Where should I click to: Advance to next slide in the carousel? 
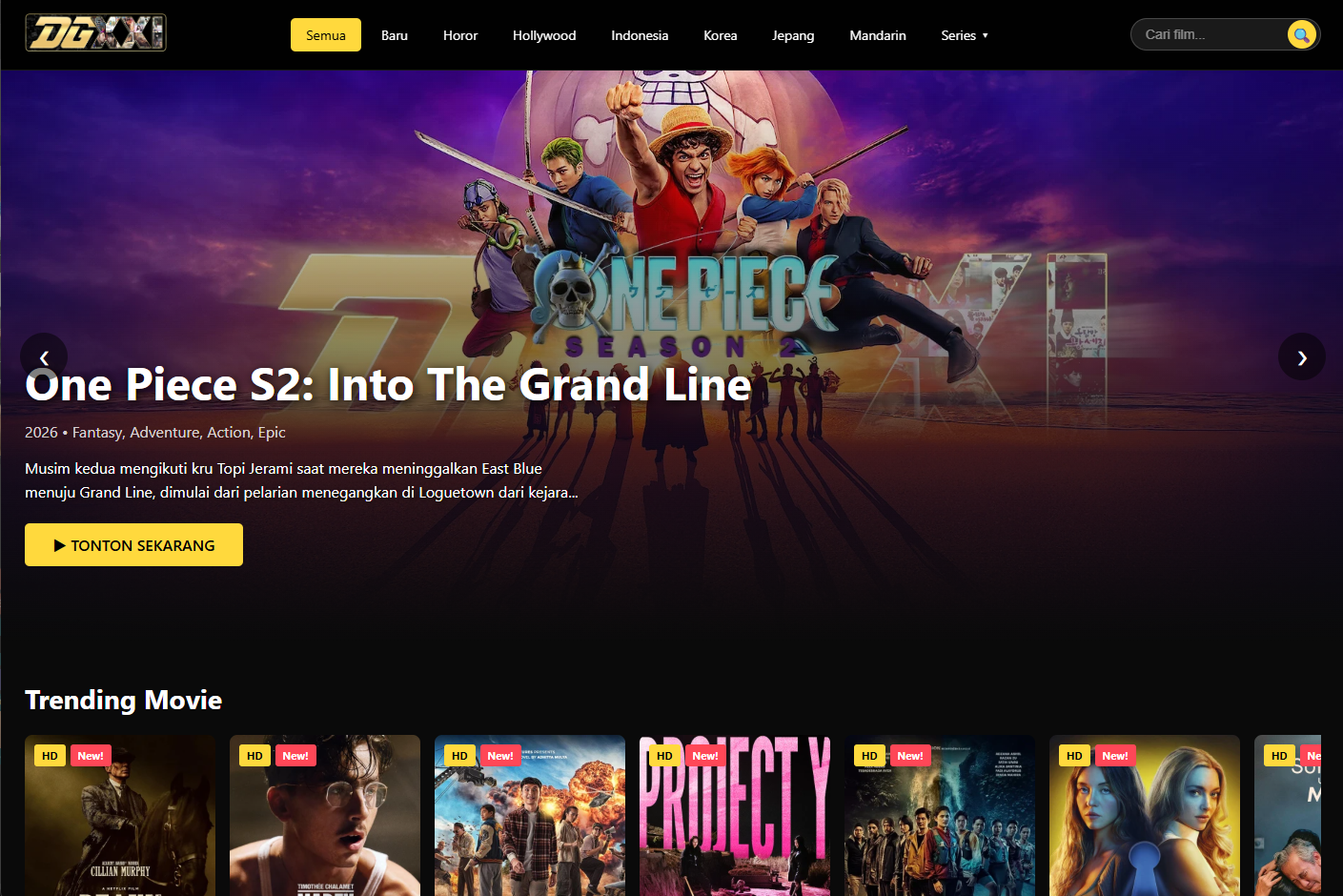coord(1302,356)
